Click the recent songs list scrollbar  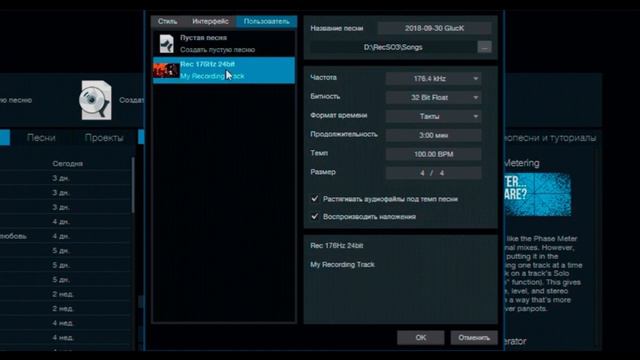[133, 185]
